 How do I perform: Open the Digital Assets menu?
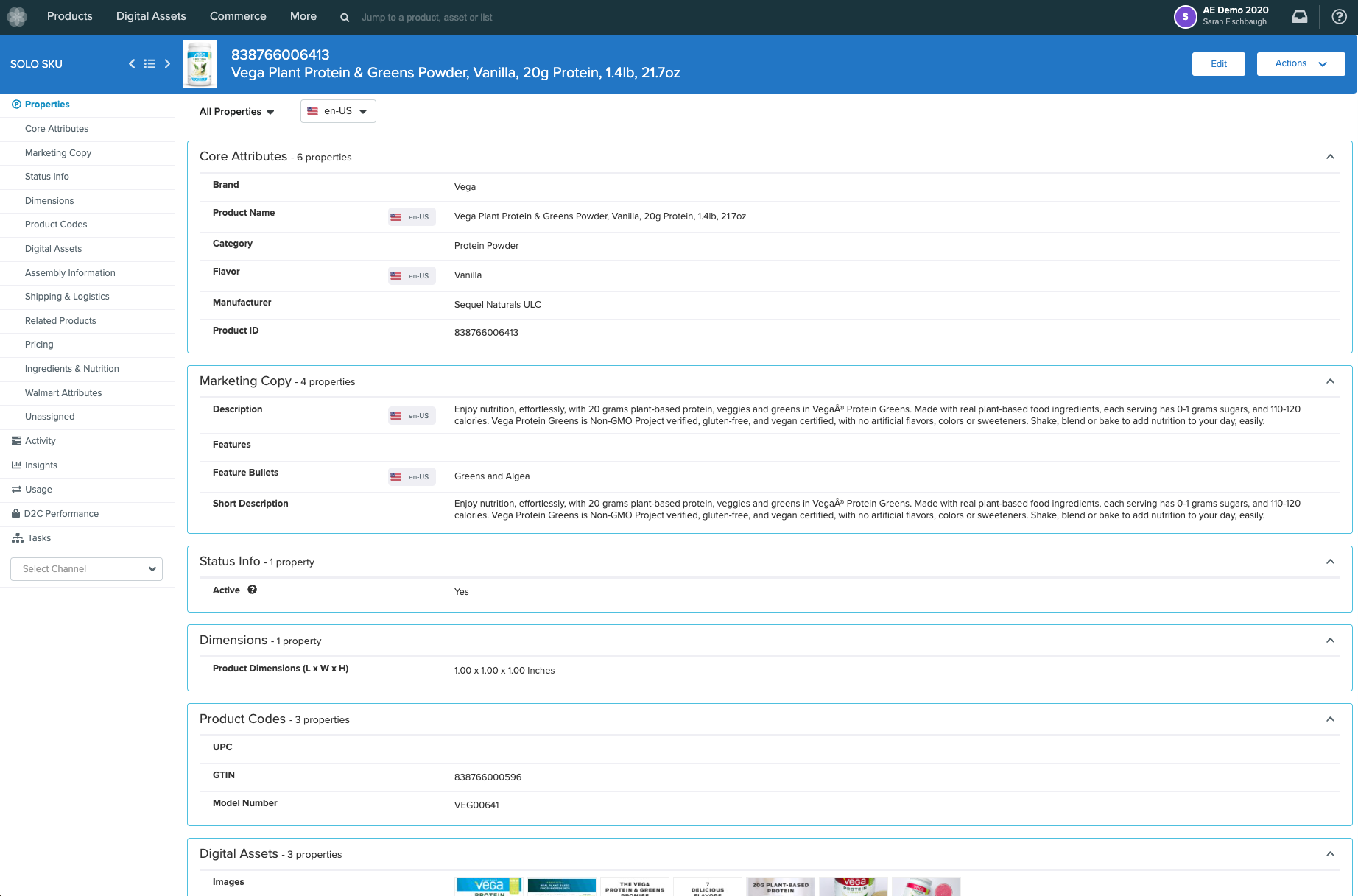[151, 16]
